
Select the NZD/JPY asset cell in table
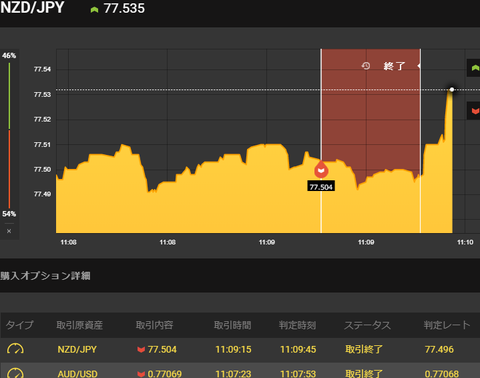pos(77,349)
